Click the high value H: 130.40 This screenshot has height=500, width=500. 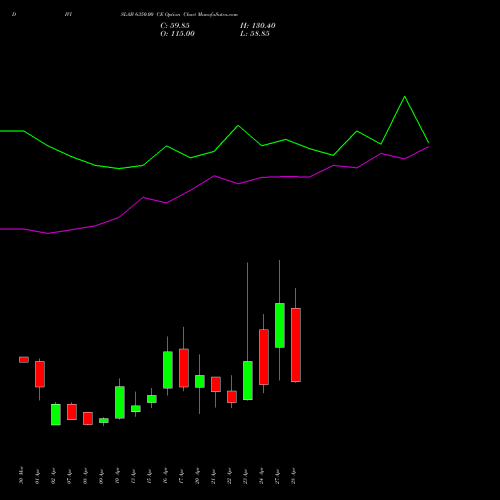click(258, 26)
